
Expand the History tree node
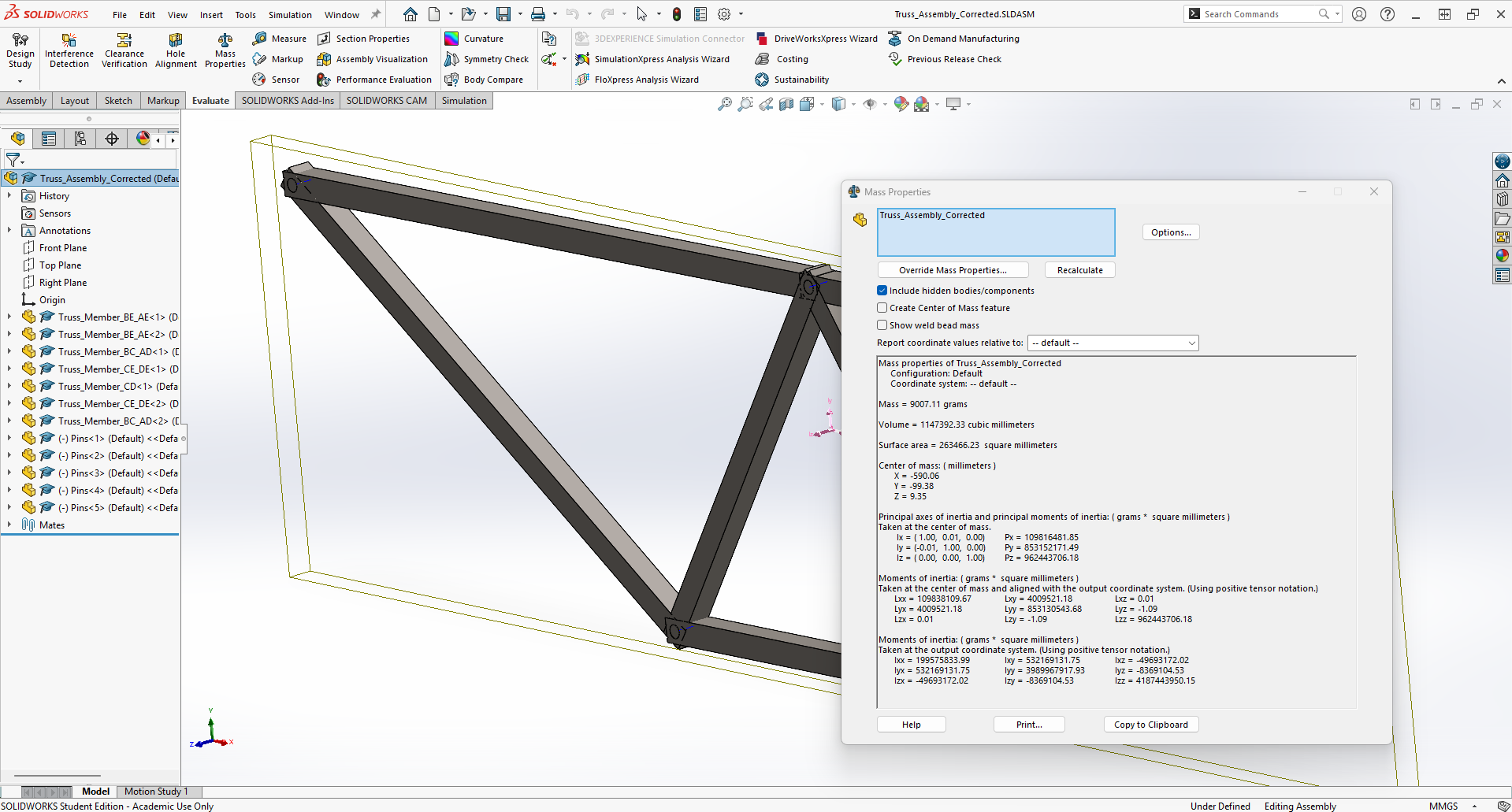pos(9,196)
